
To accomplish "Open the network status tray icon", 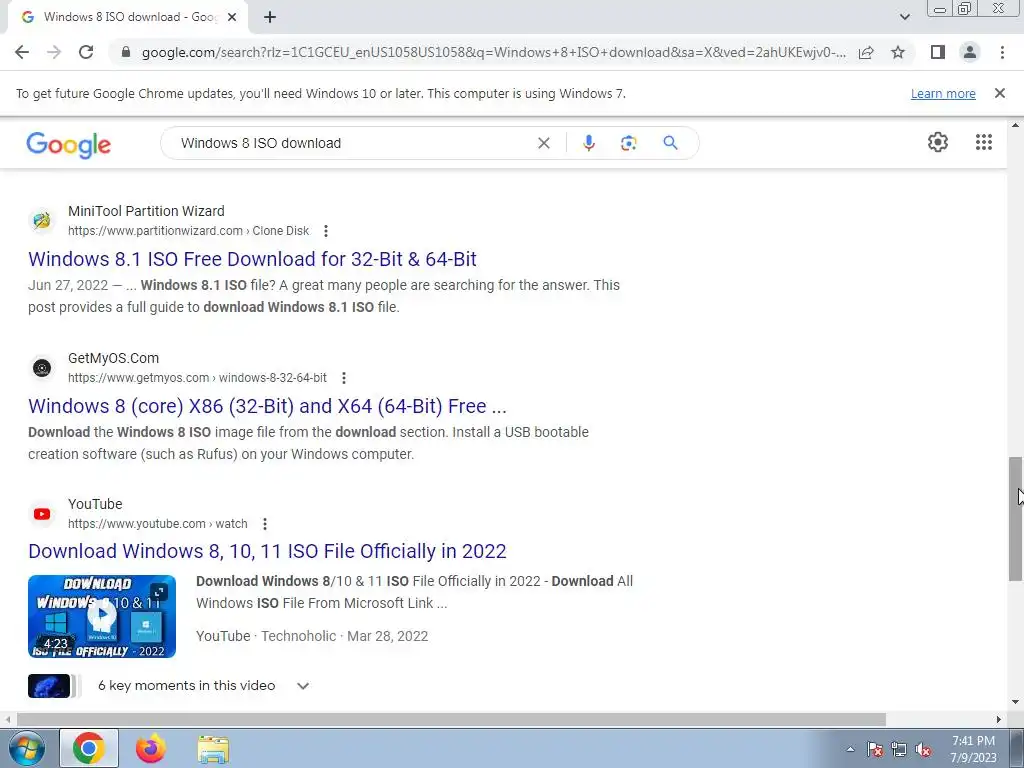I will [x=899, y=749].
